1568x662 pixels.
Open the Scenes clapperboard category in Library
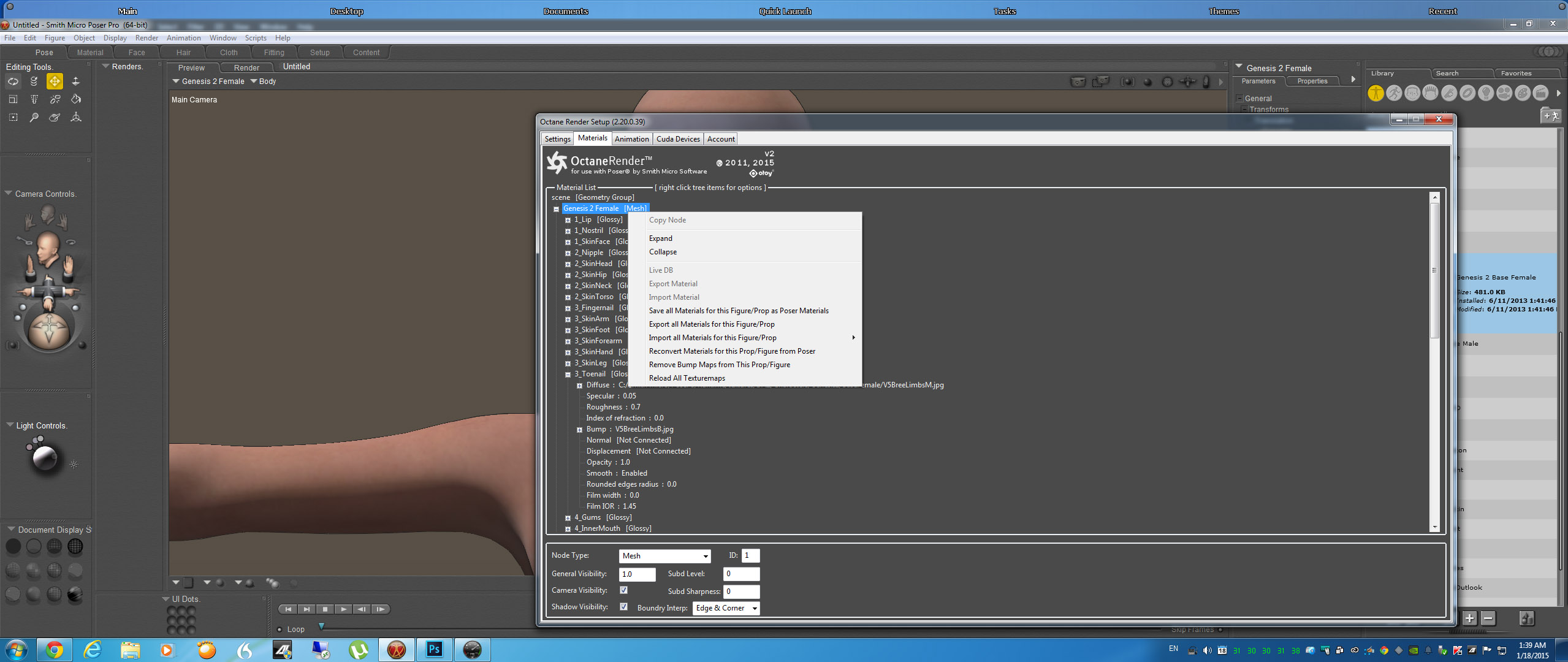tap(1541, 93)
